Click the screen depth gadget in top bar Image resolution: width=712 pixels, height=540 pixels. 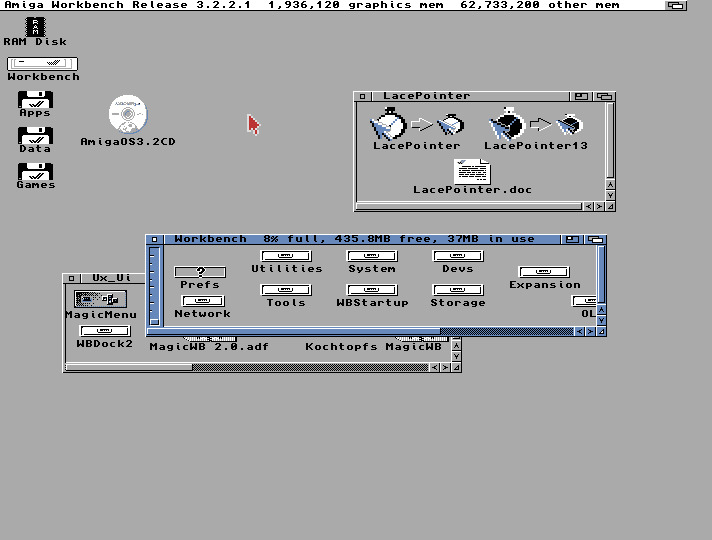(676, 5)
